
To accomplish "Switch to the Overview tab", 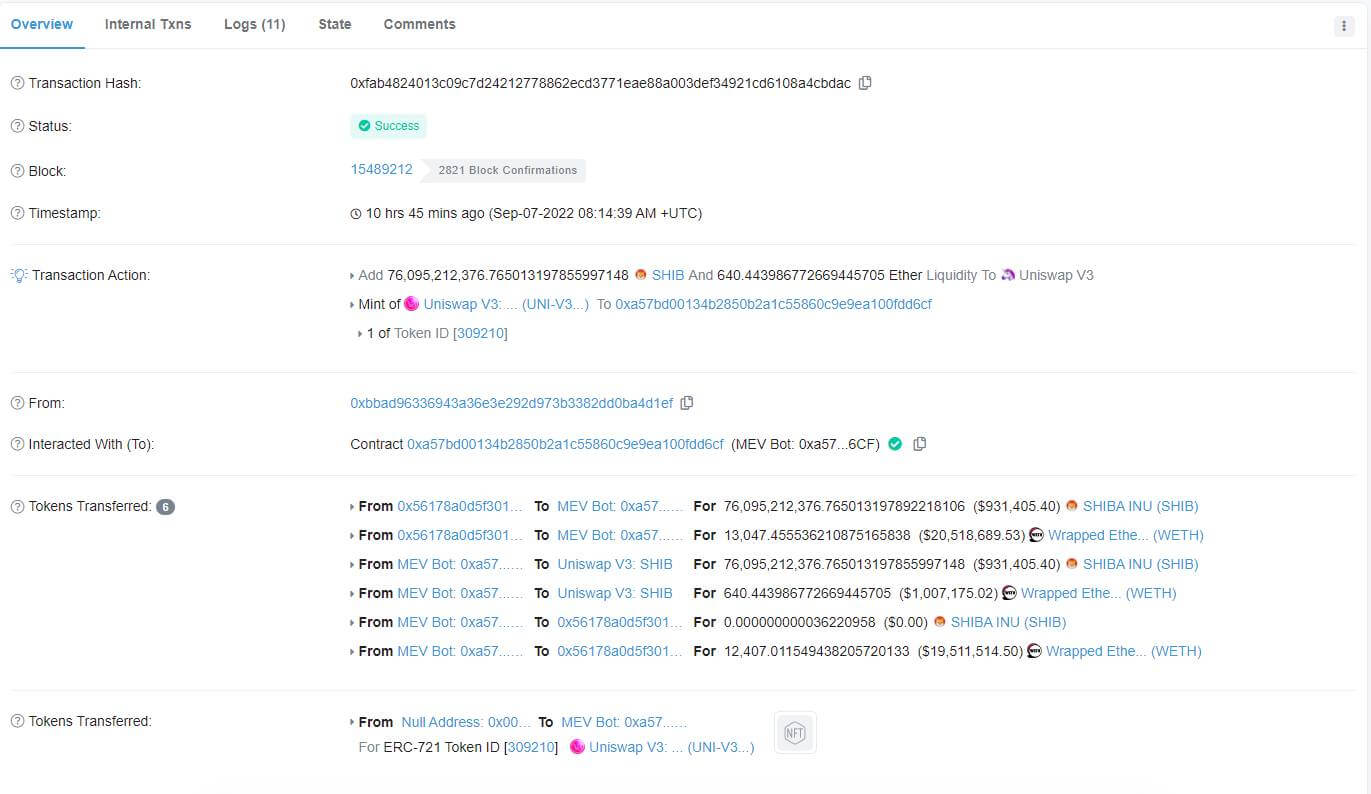I will click(42, 24).
